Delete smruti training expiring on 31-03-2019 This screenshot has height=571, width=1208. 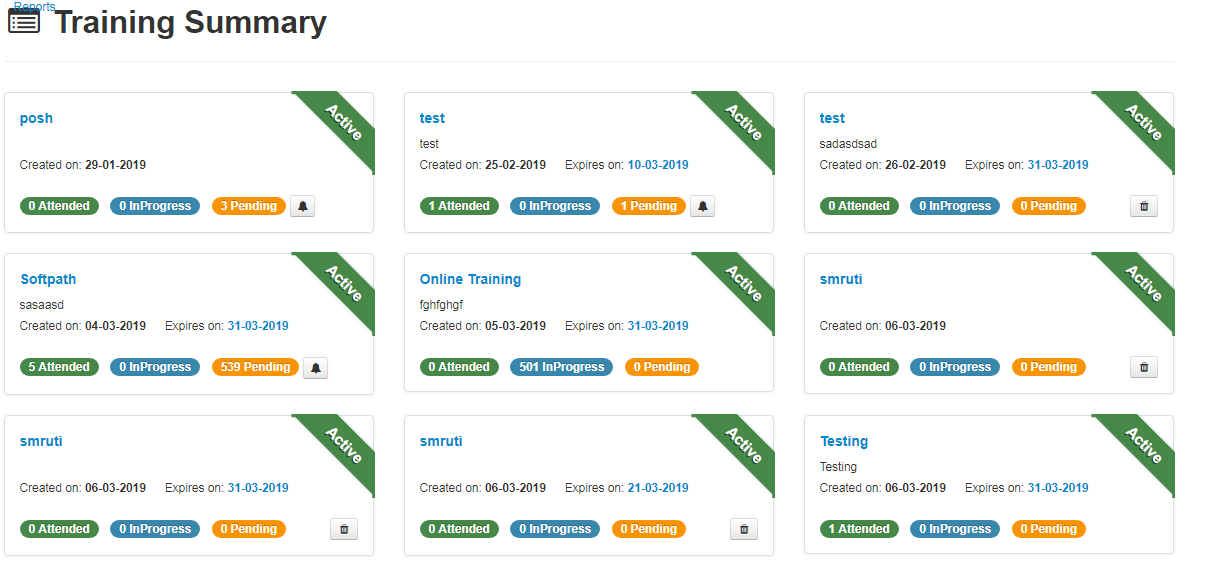point(344,529)
